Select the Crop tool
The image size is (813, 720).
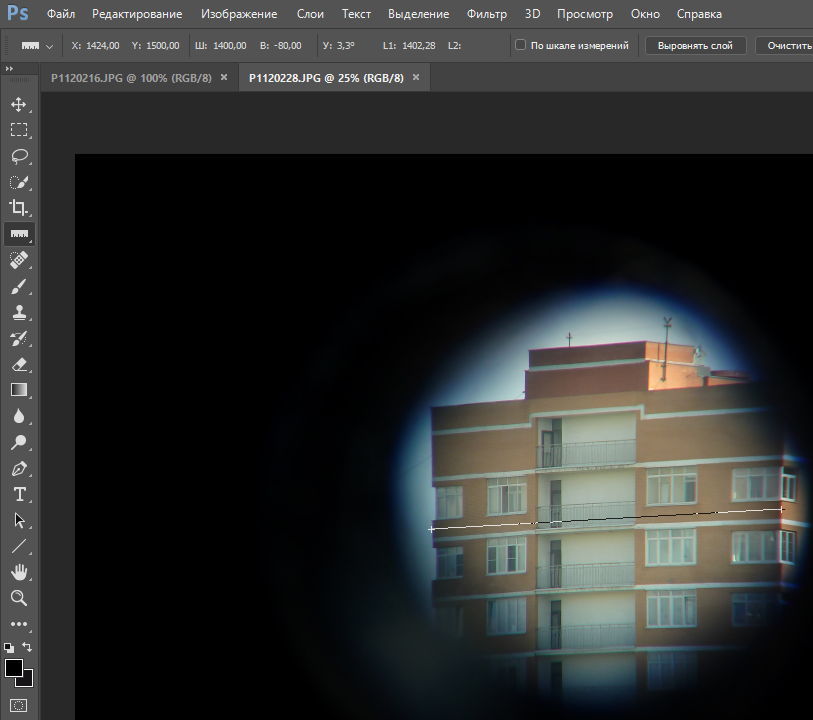point(19,207)
